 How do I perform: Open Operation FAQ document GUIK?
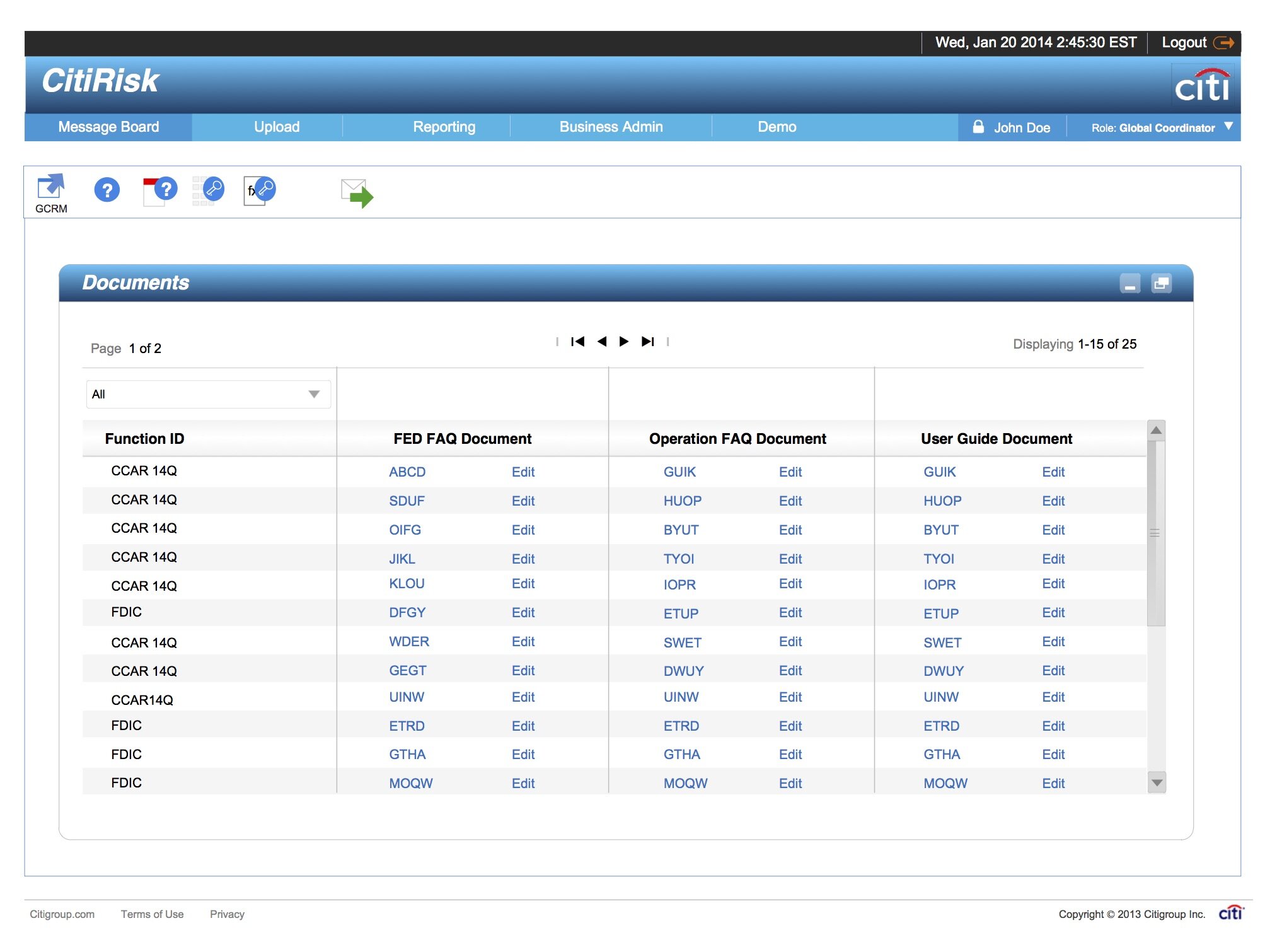[679, 472]
